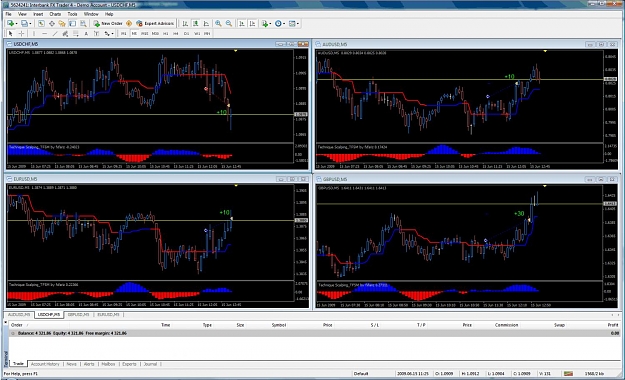The width and height of the screenshot is (625, 380).
Task: Switch timeframe to MN
Action: click(x=207, y=33)
